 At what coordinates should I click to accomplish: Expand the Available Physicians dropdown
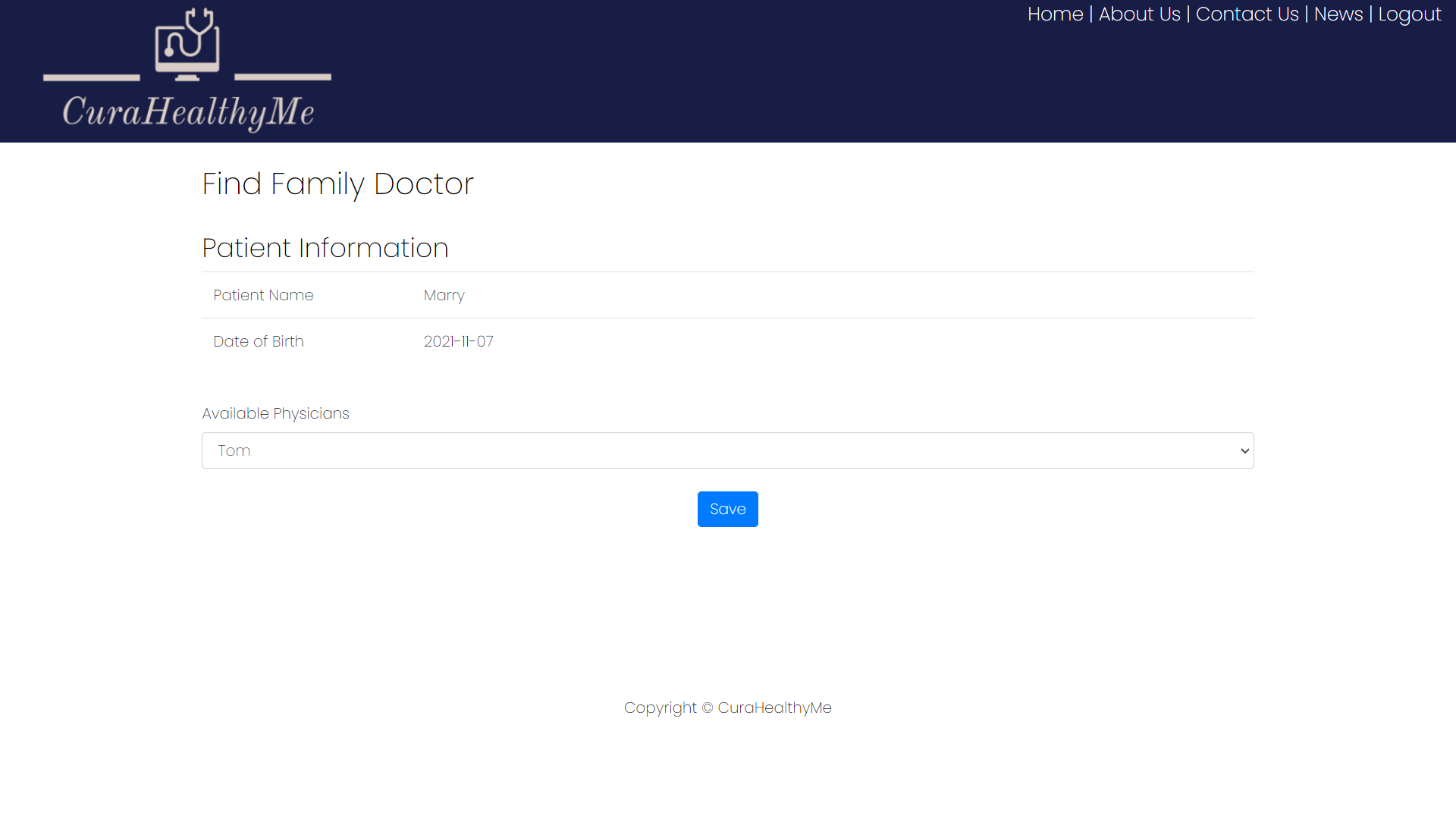728,450
